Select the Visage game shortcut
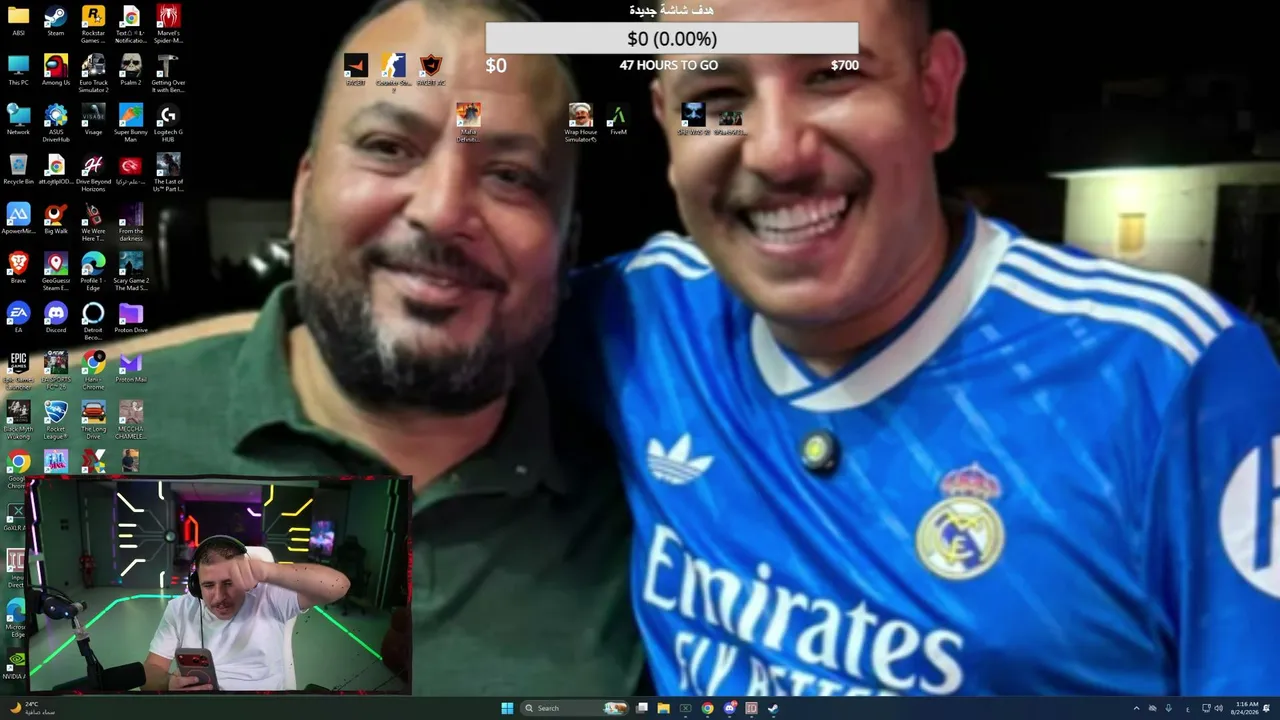Image resolution: width=1280 pixels, height=720 pixels. [x=93, y=120]
